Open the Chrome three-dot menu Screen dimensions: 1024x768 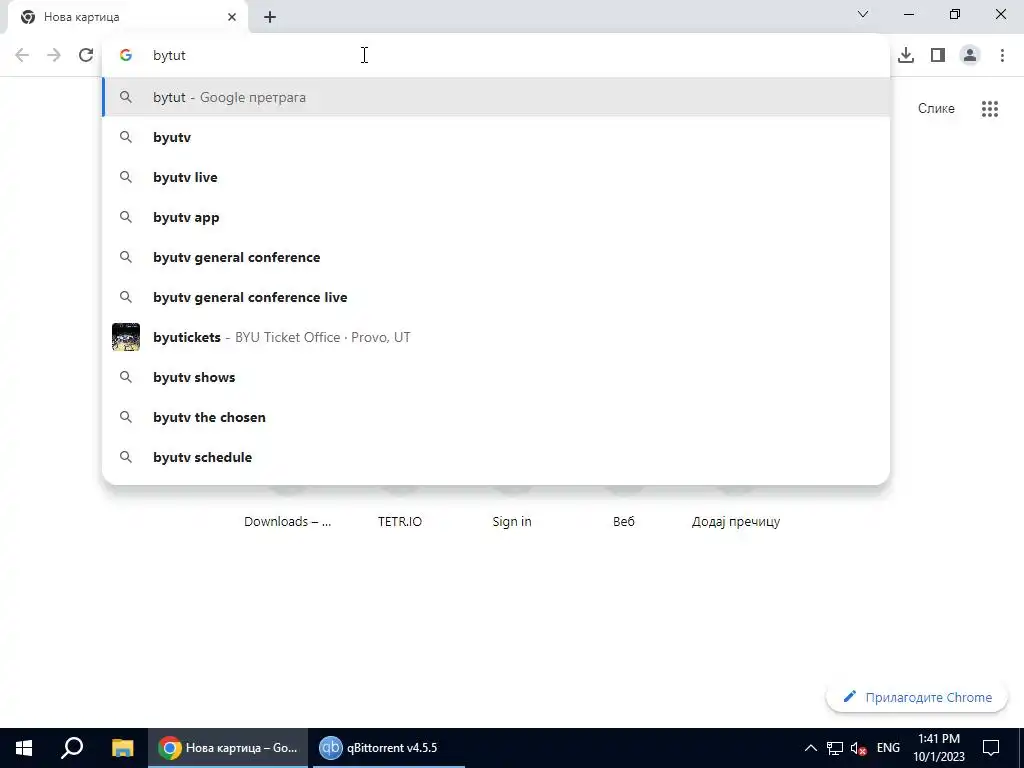coord(1002,56)
